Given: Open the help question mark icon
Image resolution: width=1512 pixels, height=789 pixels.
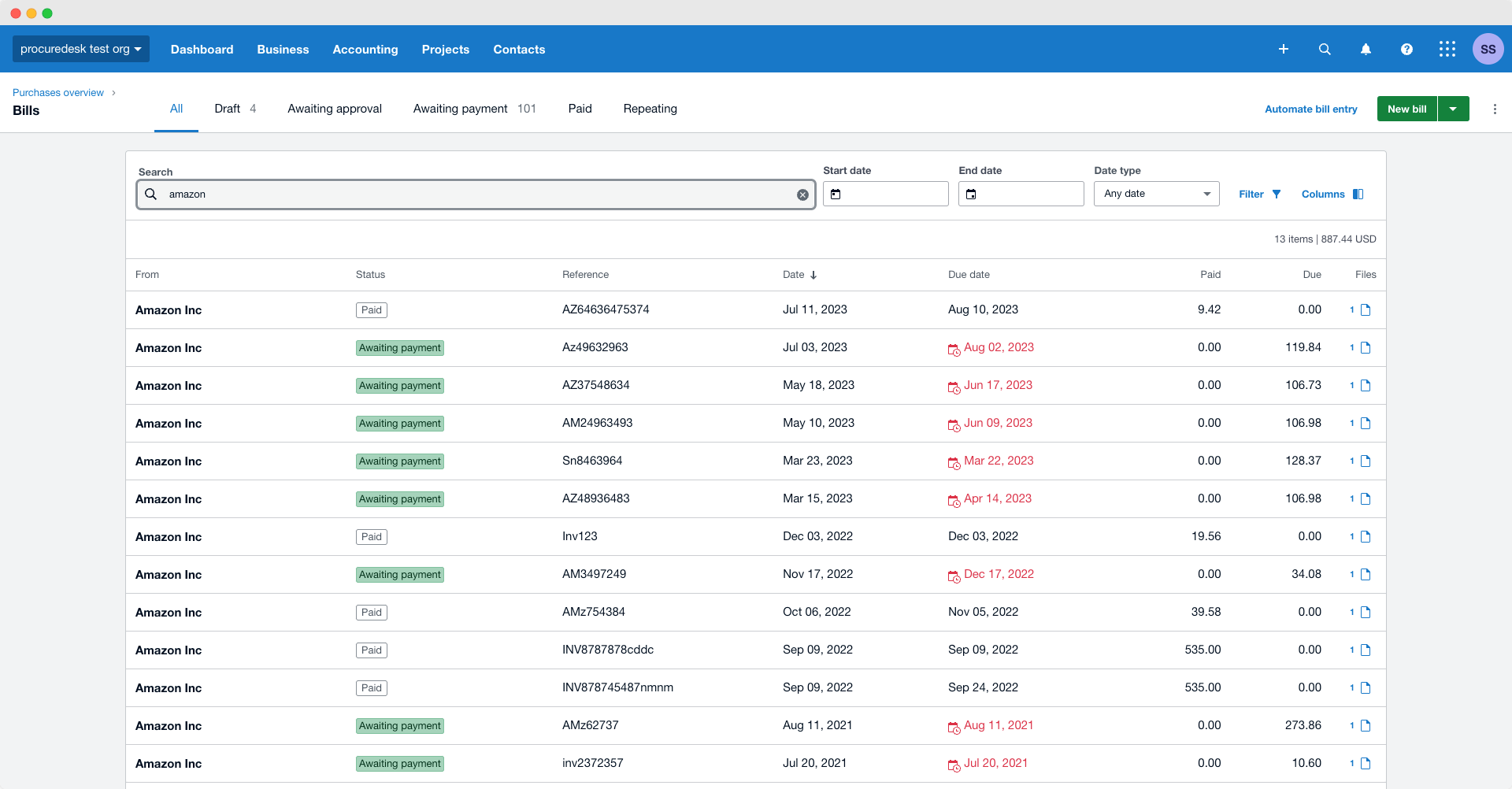Looking at the screenshot, I should [x=1406, y=49].
